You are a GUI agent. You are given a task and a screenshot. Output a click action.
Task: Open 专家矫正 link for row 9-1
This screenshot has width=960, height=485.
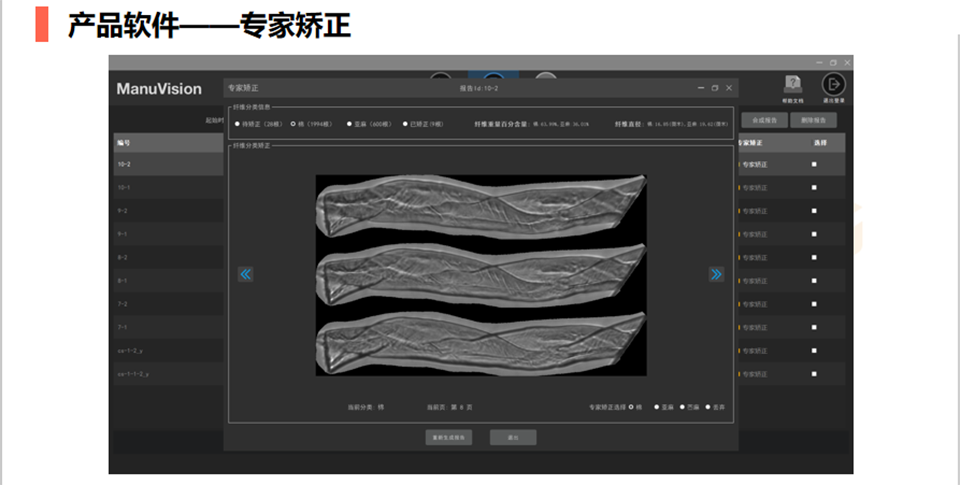tap(754, 235)
